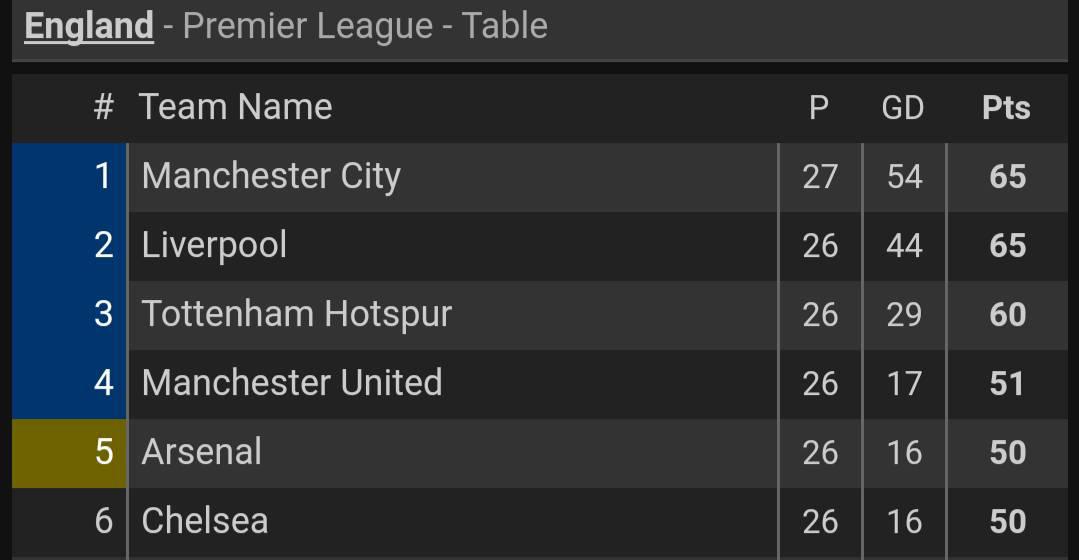The height and width of the screenshot is (560, 1079).
Task: Open the Chelsea team entry
Action: coord(204,521)
